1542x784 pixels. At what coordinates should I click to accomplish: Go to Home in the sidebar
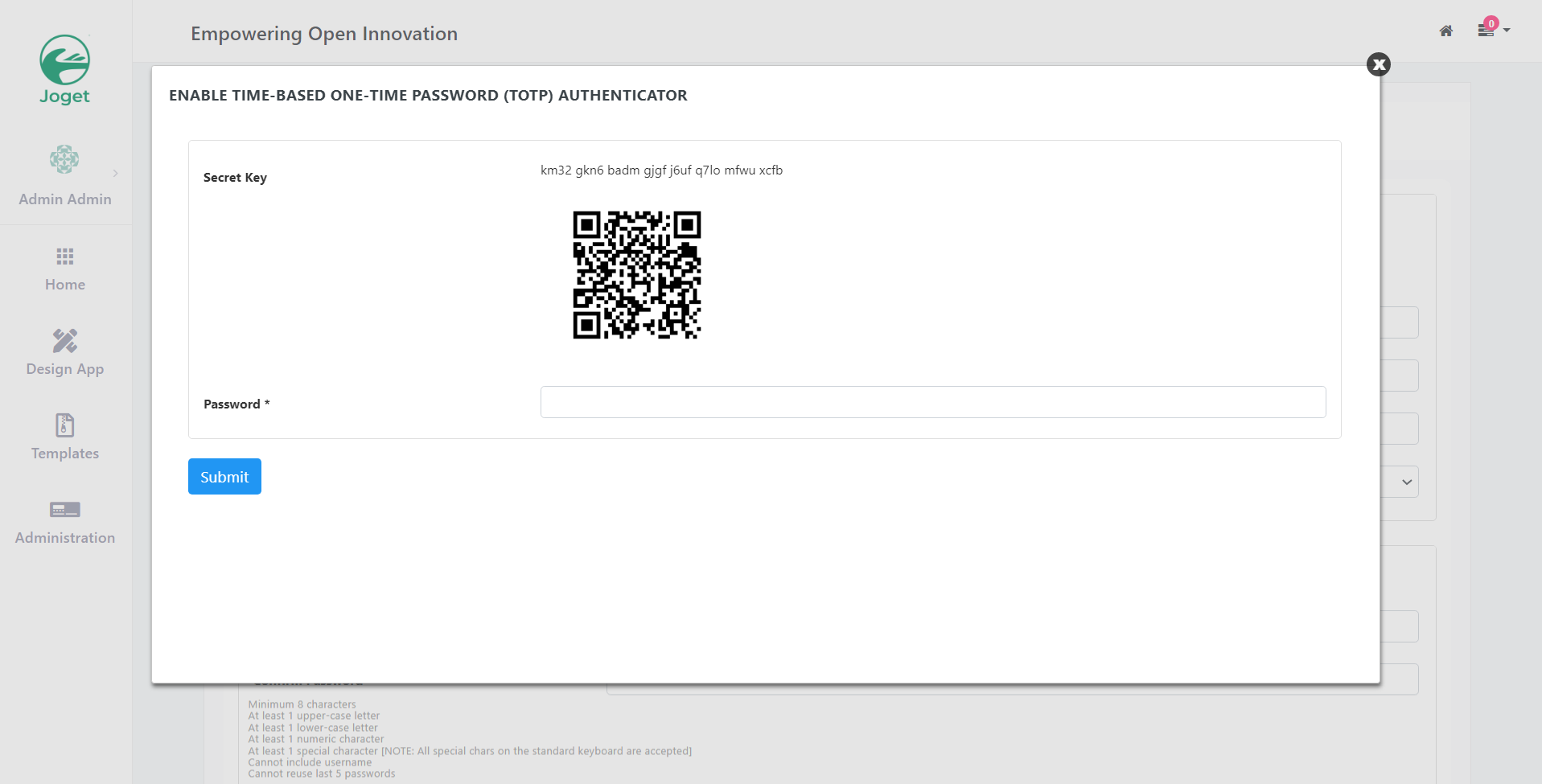[65, 285]
